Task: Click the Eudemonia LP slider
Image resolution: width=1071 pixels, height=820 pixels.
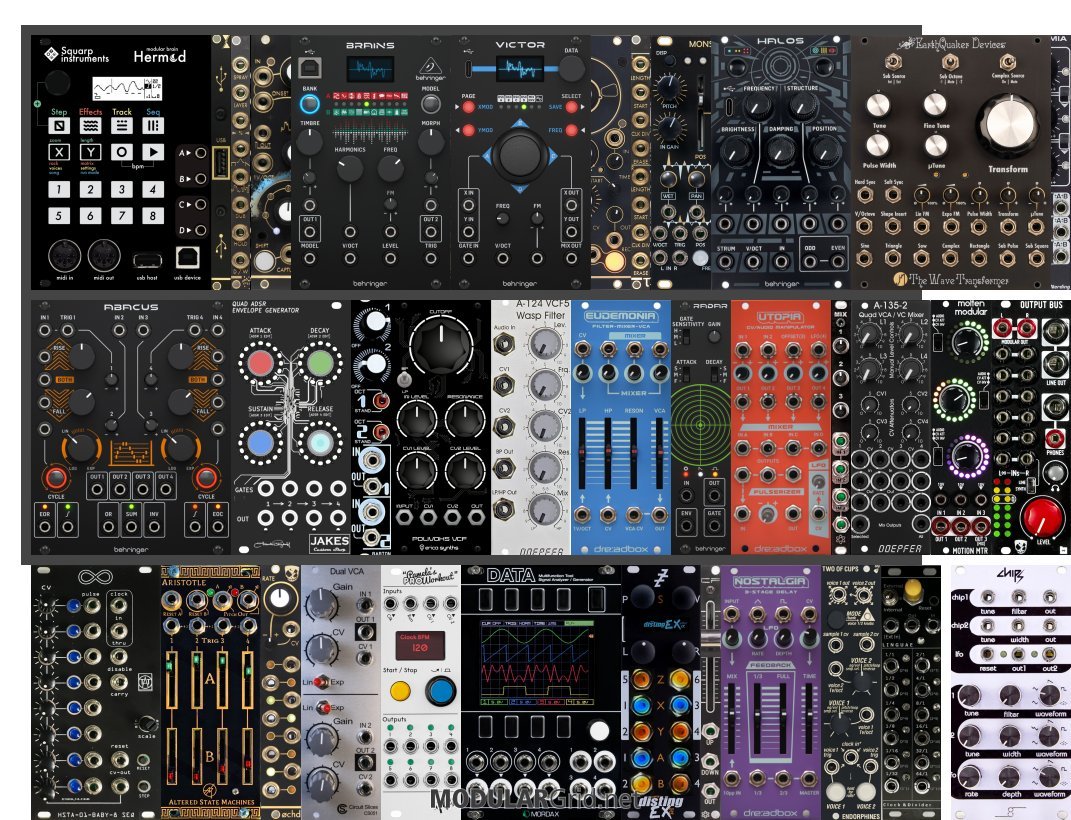Action: [x=583, y=453]
